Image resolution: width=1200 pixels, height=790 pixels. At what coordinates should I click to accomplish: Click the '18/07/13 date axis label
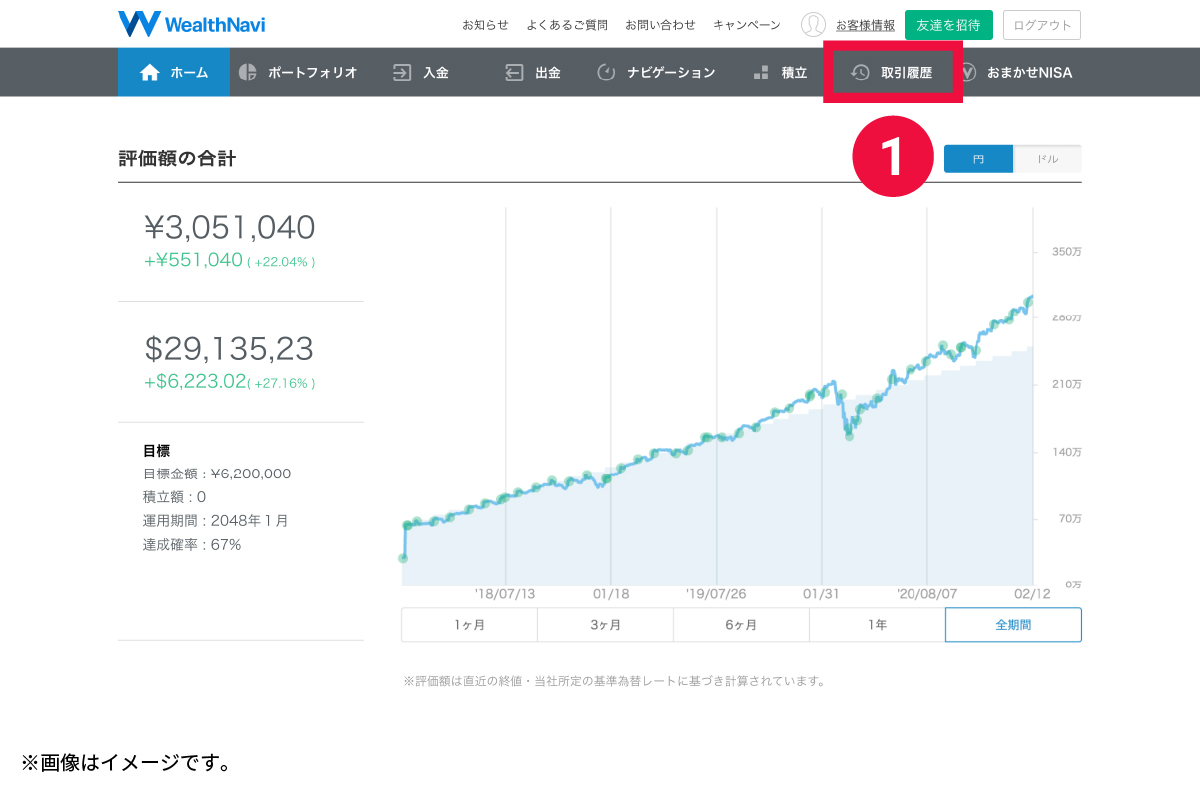tap(505, 594)
